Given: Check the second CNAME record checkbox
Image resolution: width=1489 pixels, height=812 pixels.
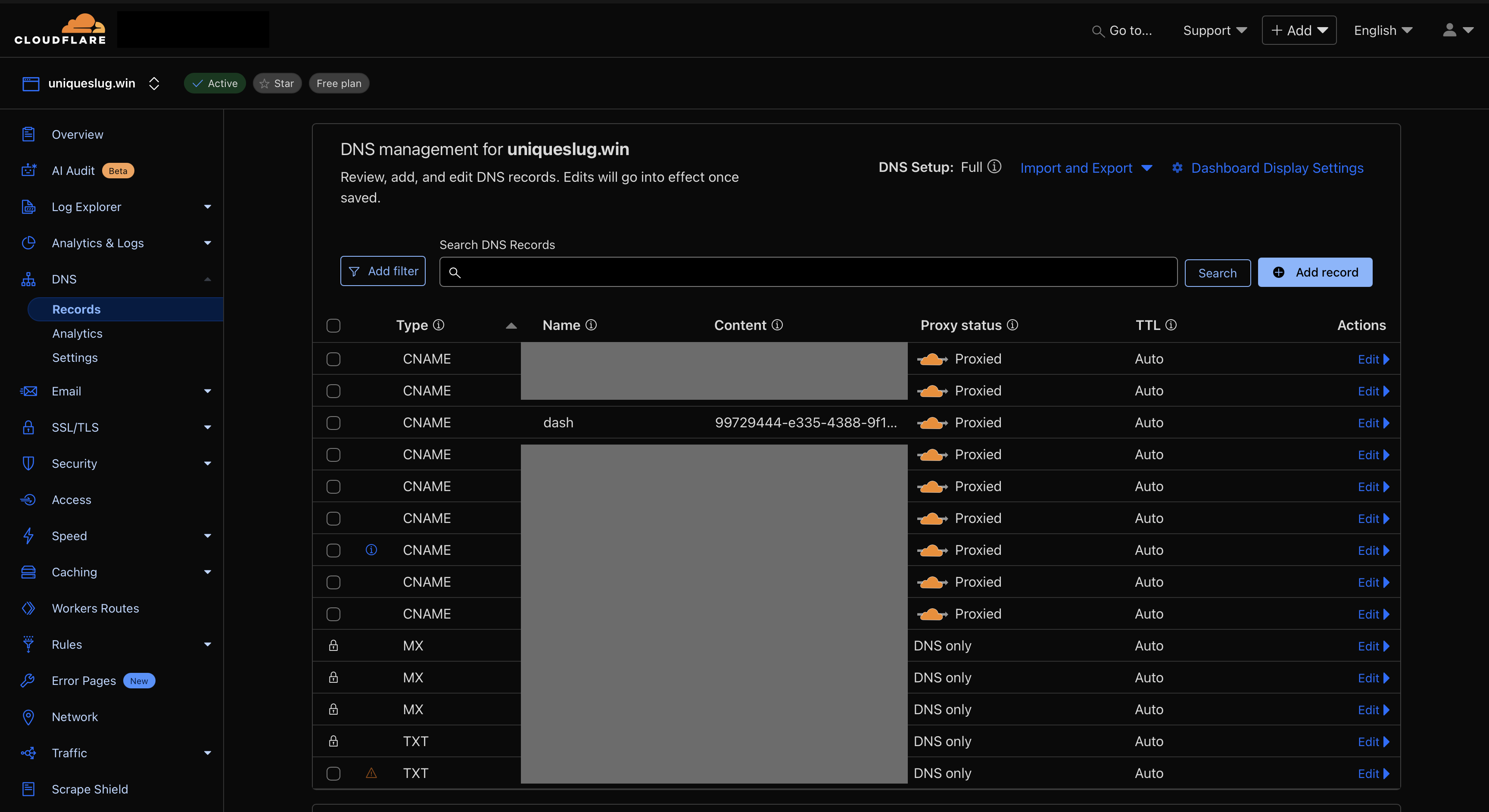Looking at the screenshot, I should coord(333,391).
